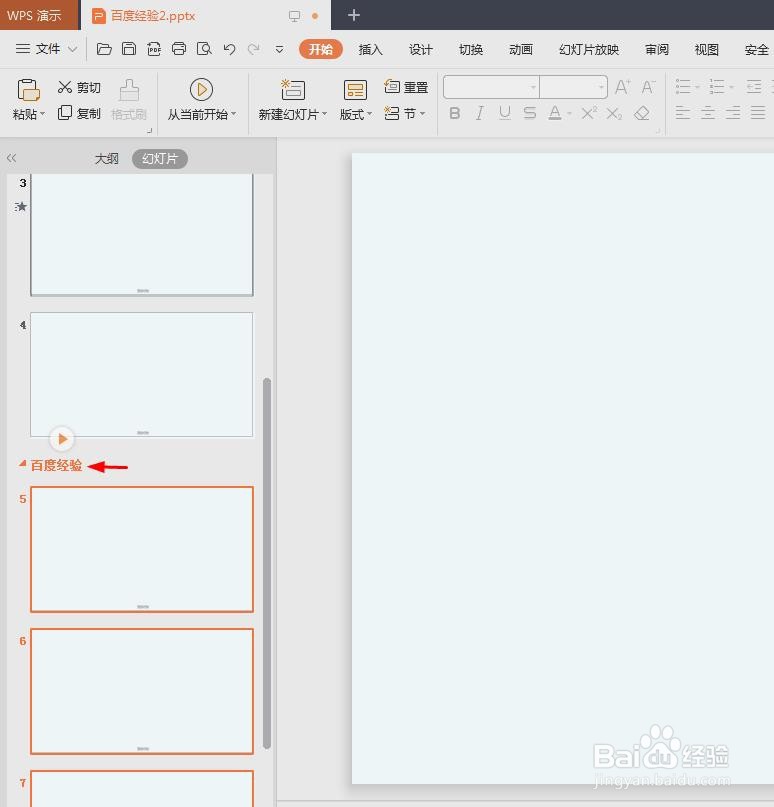
Task: Switch to the 动画 tab
Action: point(521,49)
